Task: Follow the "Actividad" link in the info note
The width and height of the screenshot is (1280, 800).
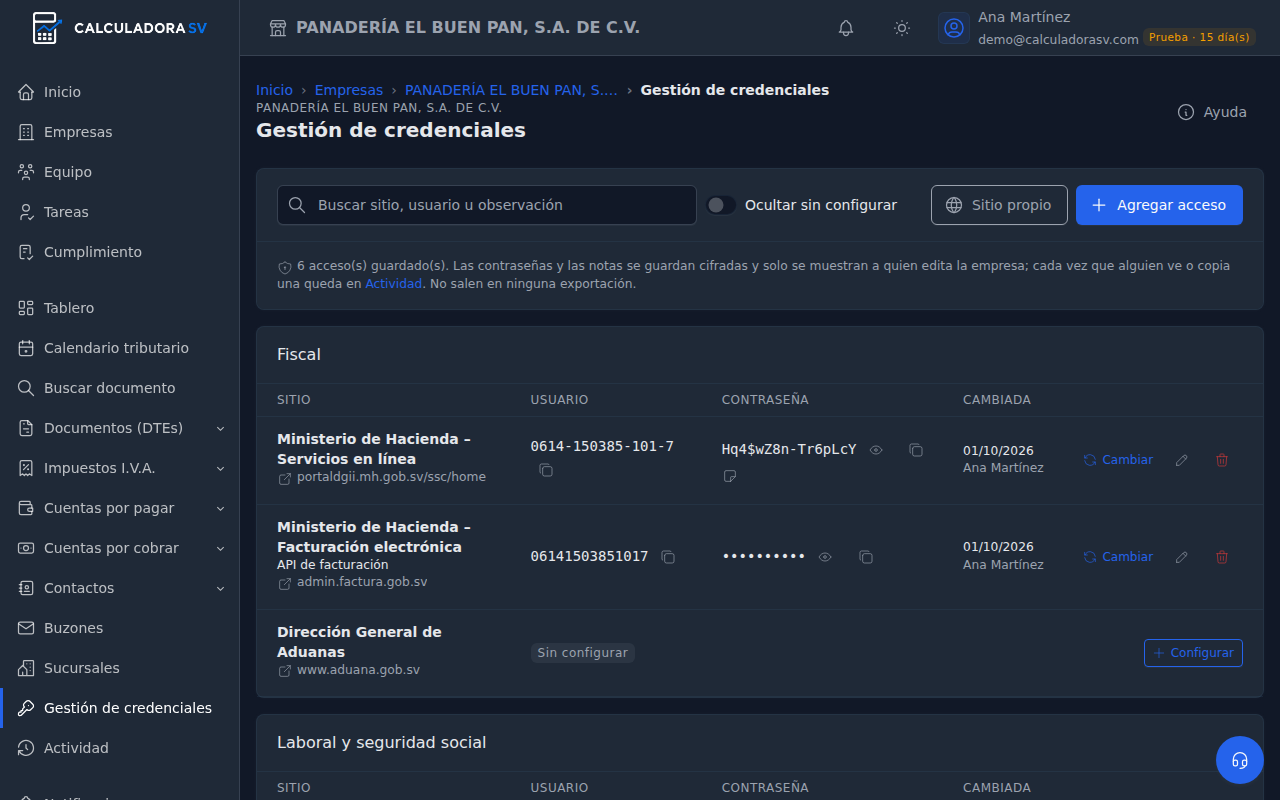Action: point(393,284)
